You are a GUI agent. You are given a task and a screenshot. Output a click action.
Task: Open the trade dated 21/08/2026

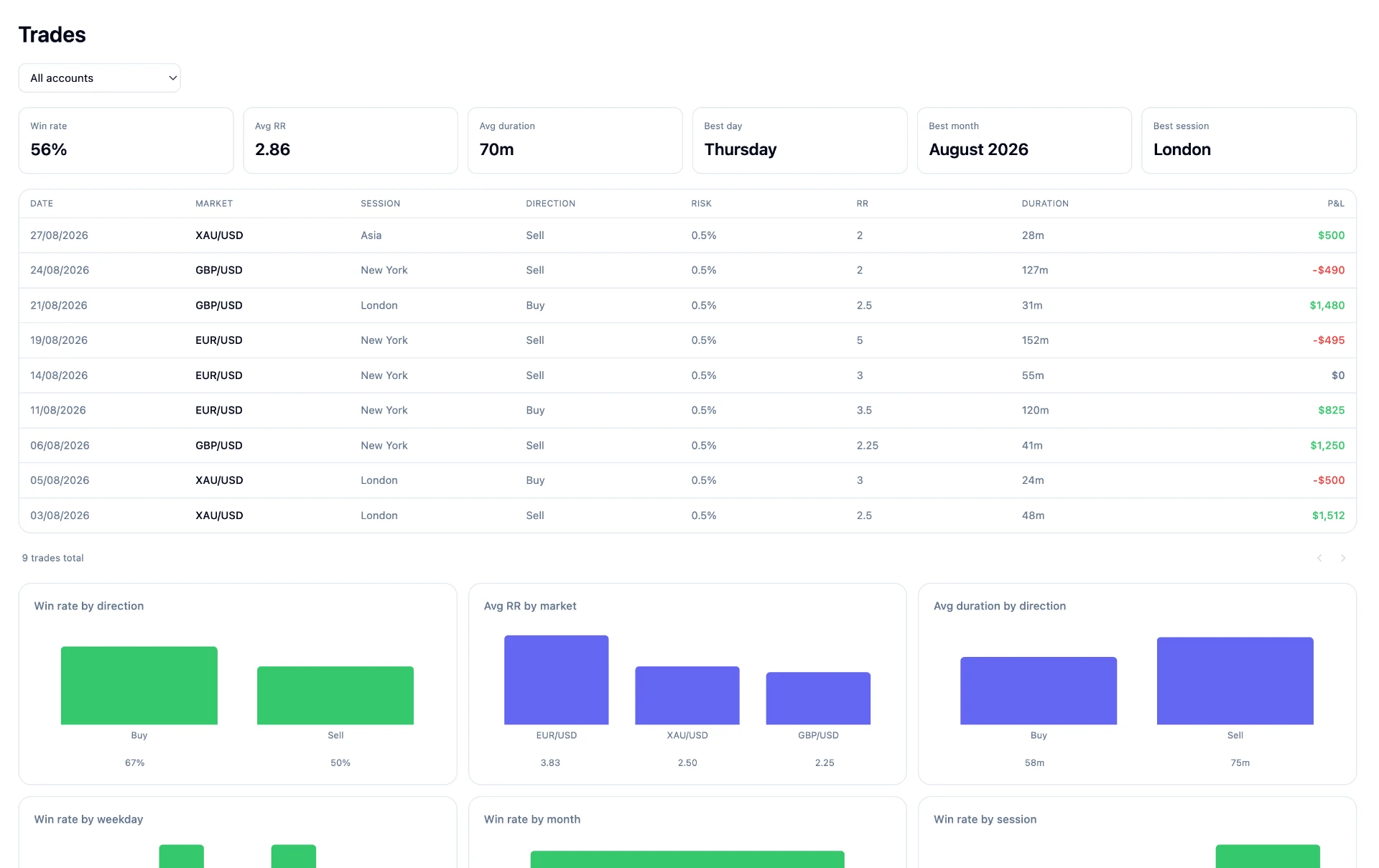[x=687, y=305]
